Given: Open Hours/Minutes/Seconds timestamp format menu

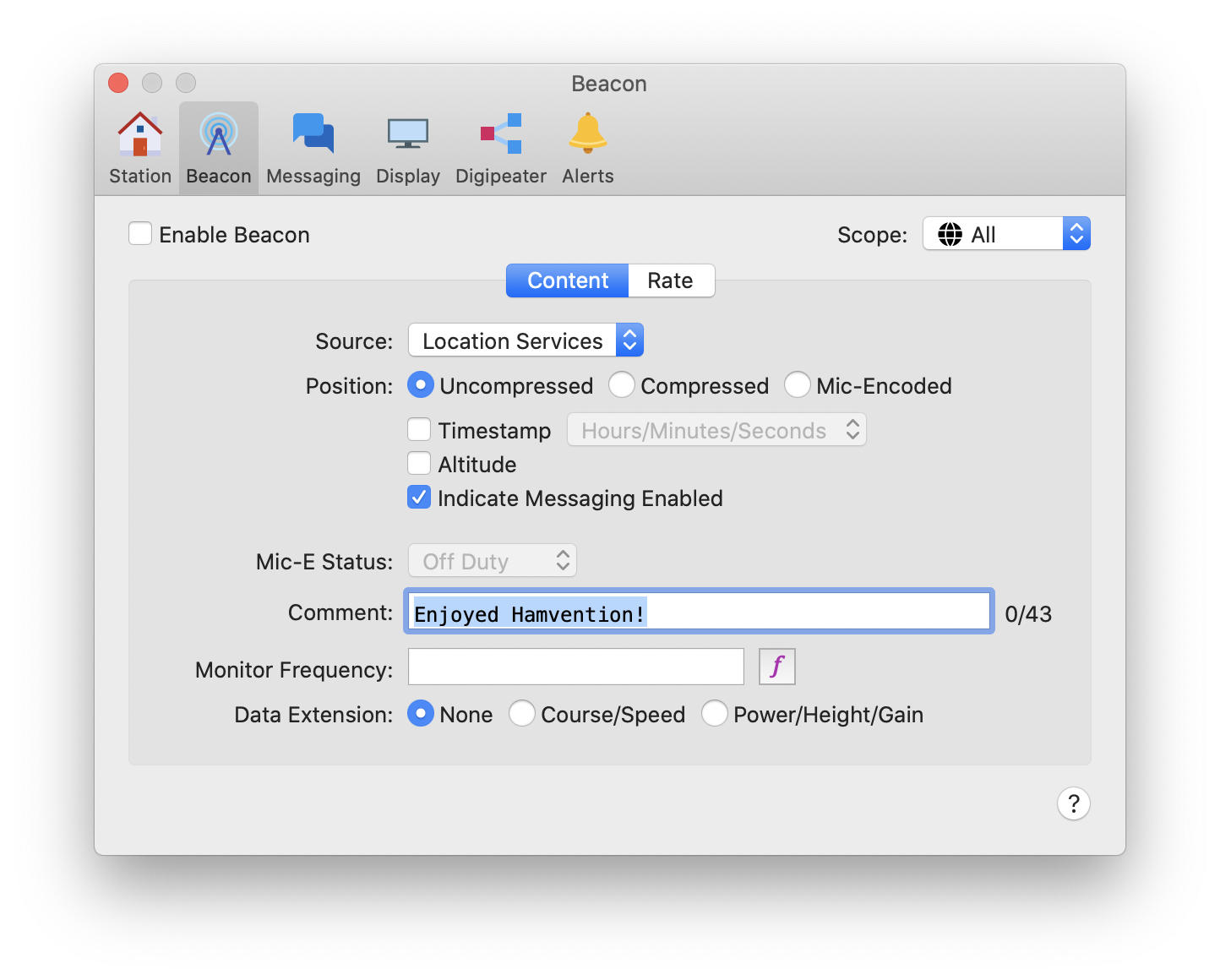Looking at the screenshot, I should pyautogui.click(x=716, y=430).
